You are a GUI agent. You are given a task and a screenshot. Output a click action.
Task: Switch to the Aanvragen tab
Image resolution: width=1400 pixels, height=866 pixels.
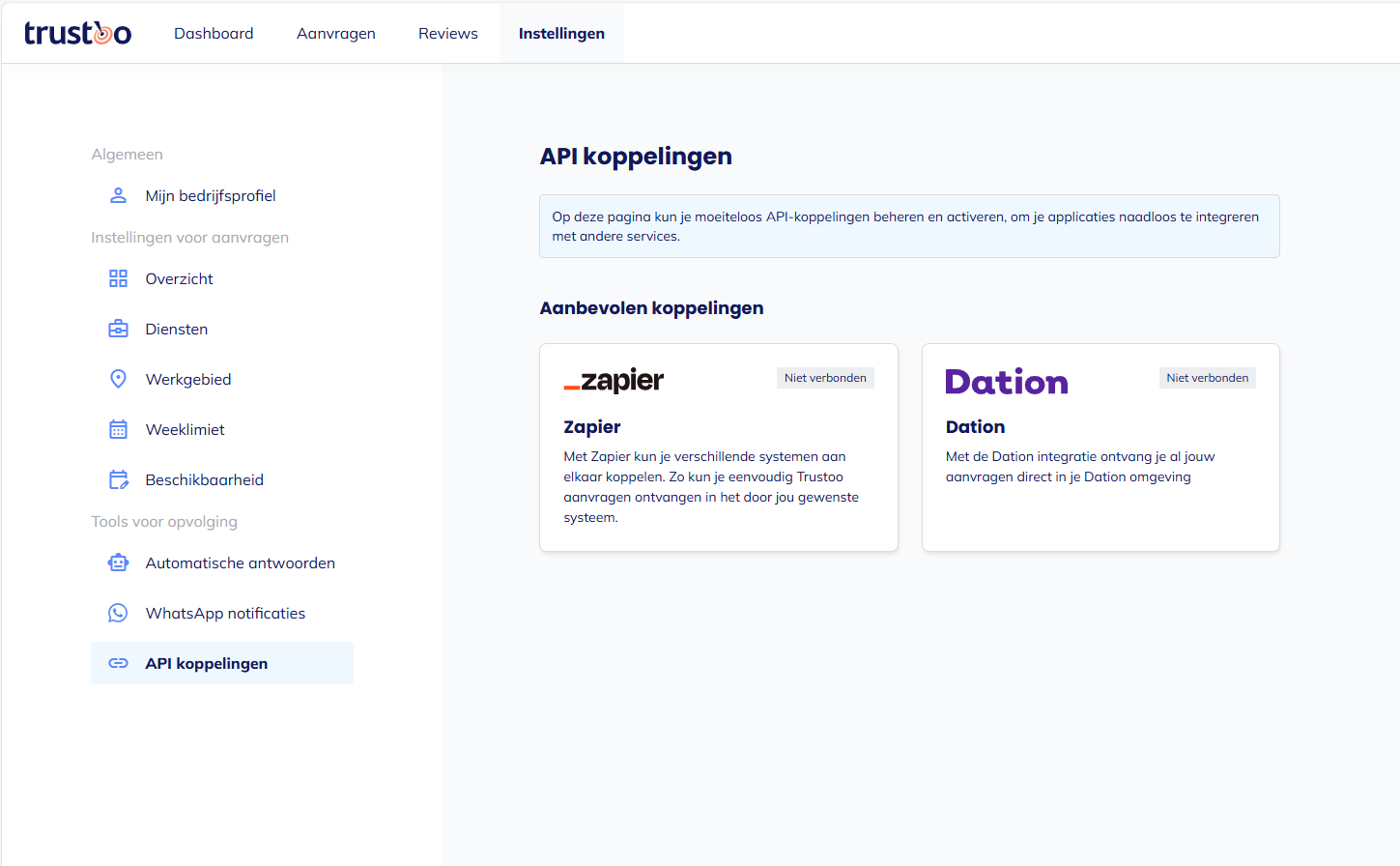(x=336, y=33)
